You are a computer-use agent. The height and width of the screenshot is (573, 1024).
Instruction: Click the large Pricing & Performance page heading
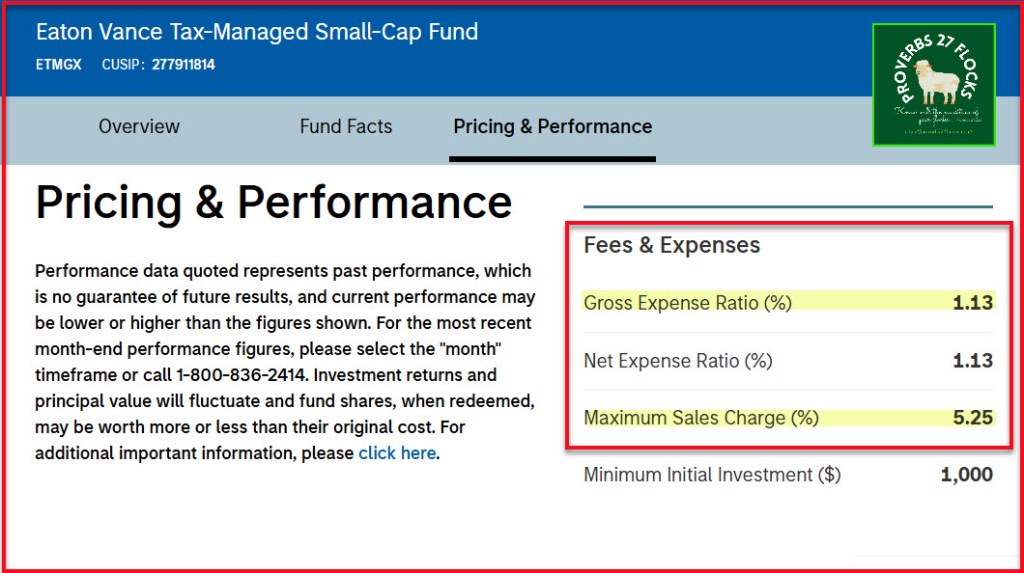[x=273, y=203]
